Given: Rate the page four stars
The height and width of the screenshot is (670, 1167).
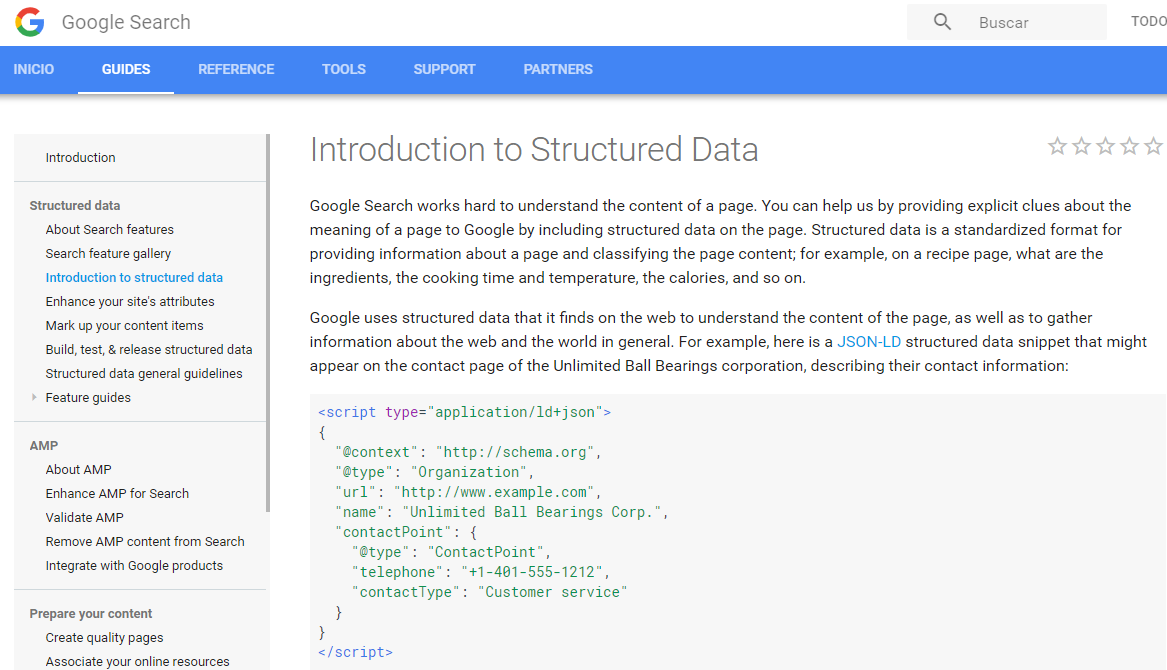Looking at the screenshot, I should pos(1129,146).
